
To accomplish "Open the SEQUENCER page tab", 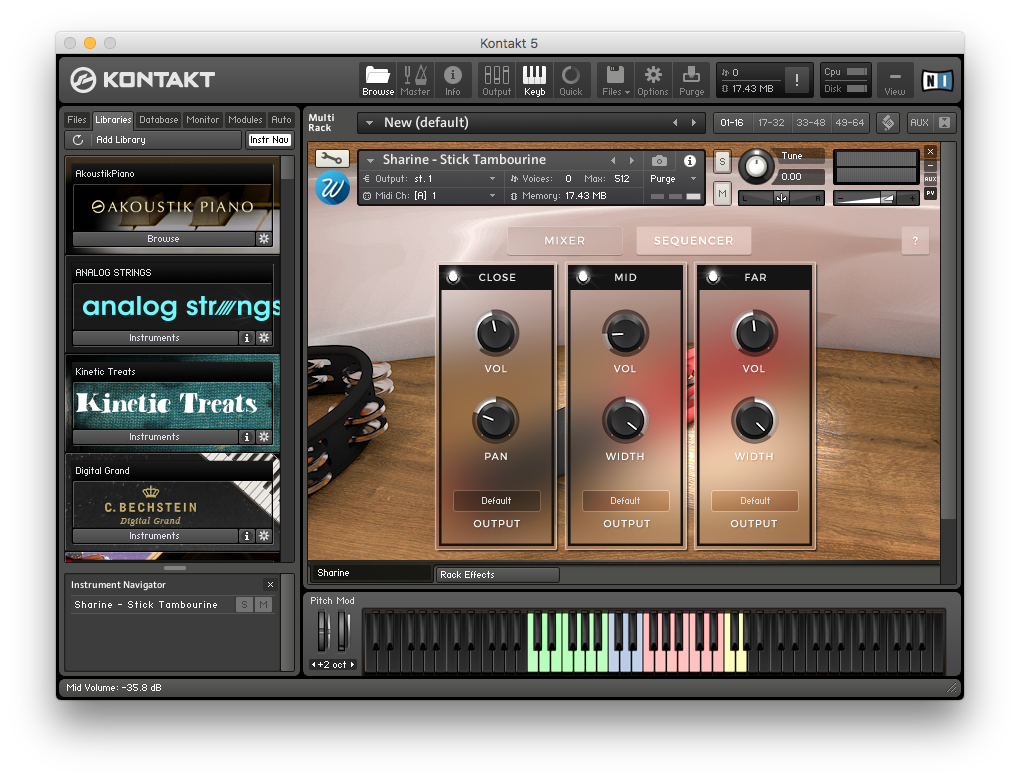I will pyautogui.click(x=693, y=241).
